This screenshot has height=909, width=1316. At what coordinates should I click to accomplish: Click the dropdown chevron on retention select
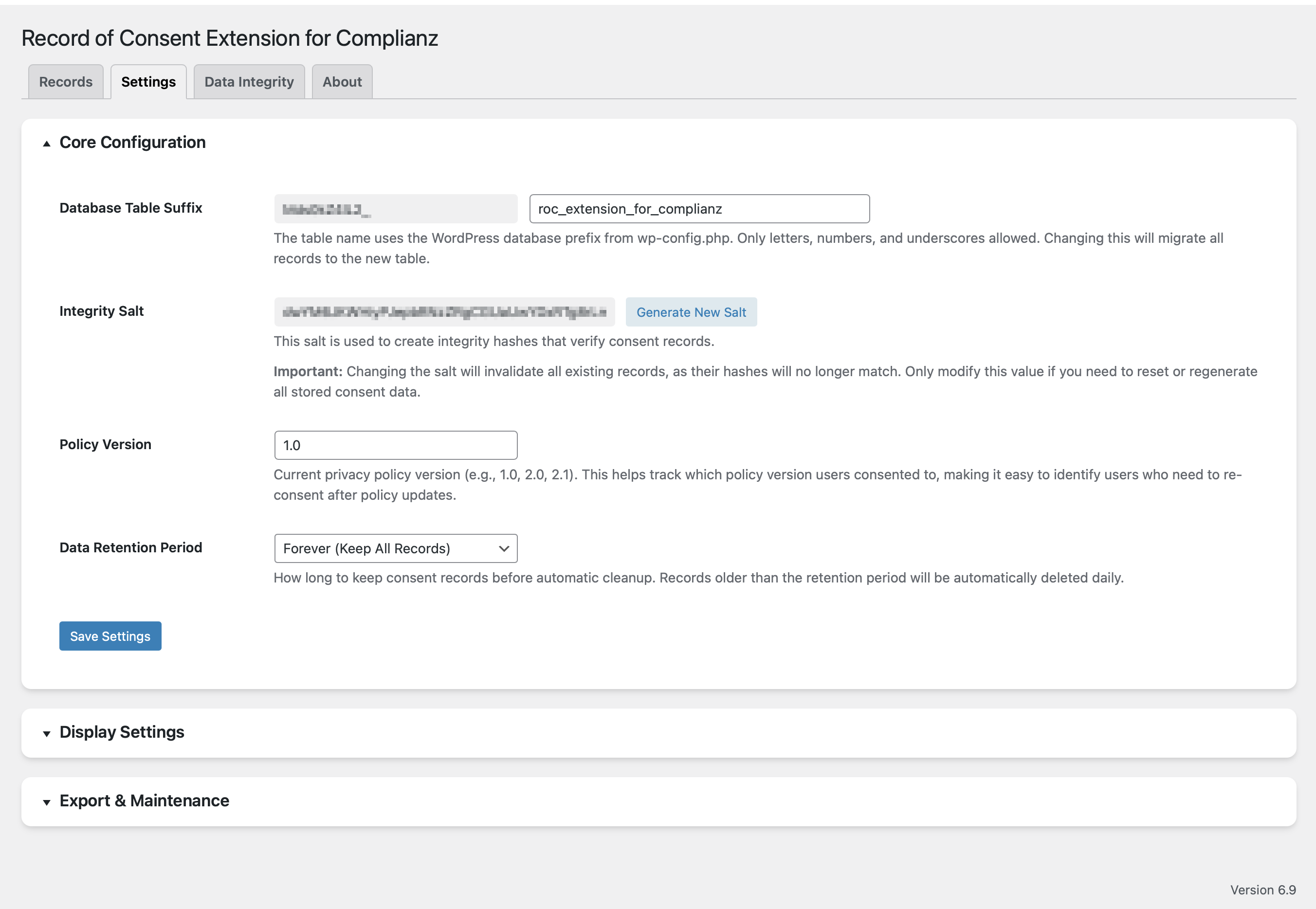point(504,548)
